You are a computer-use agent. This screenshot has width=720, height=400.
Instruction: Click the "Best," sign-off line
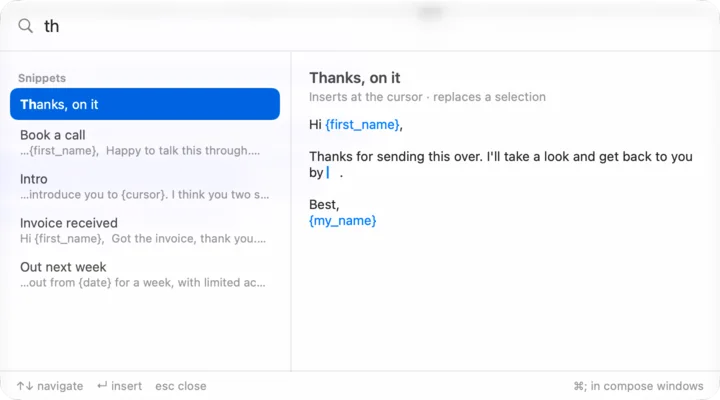[324, 204]
